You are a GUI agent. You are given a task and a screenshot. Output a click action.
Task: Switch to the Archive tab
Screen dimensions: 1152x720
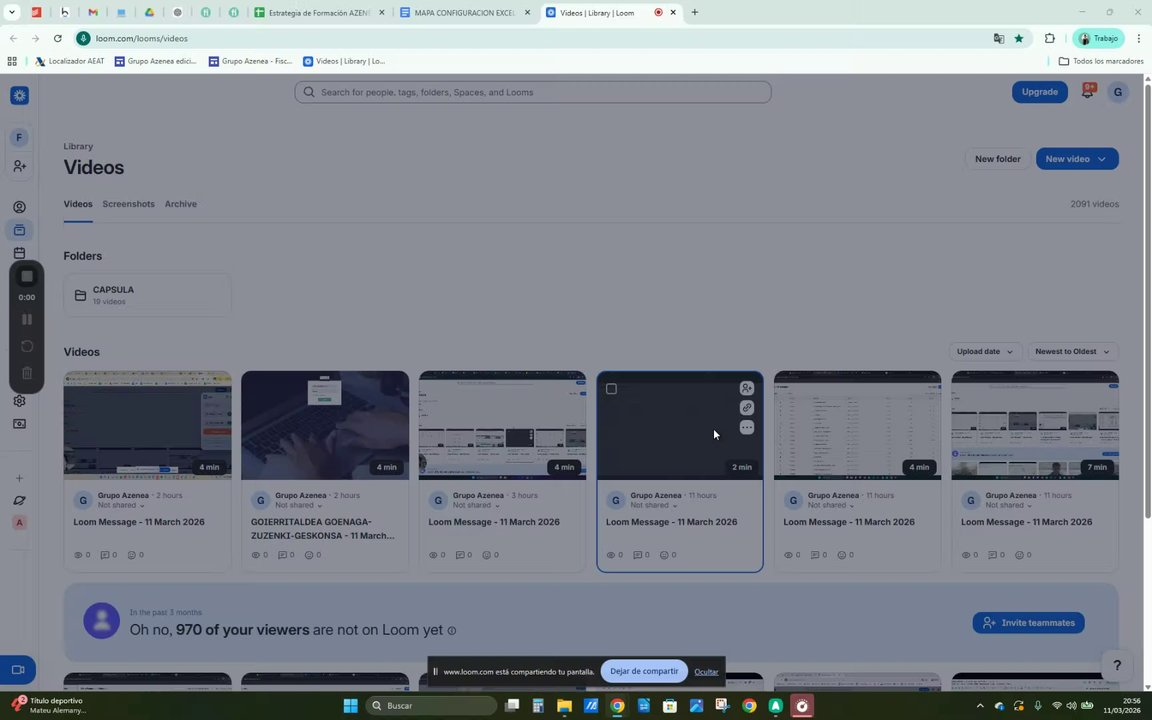181,204
